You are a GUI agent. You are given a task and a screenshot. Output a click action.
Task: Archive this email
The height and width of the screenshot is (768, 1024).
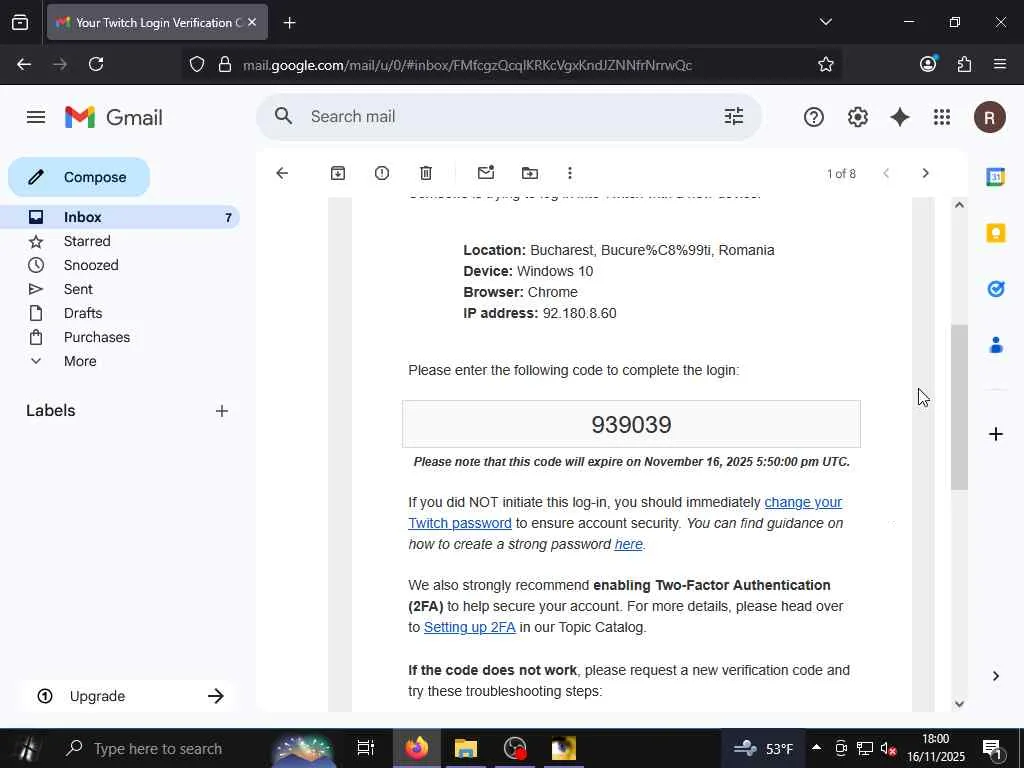pyautogui.click(x=338, y=173)
